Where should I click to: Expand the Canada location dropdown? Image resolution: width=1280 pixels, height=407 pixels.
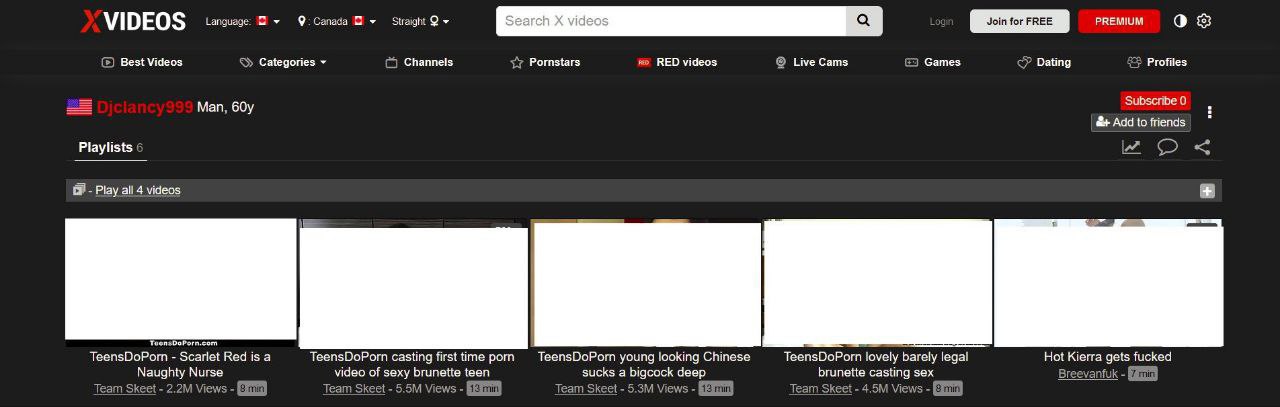337,21
